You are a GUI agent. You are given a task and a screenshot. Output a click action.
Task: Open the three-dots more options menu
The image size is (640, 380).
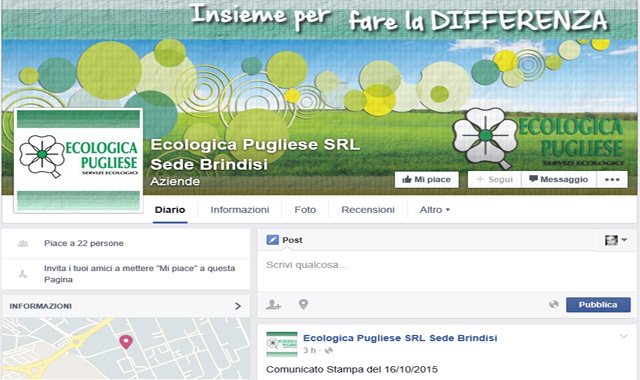point(612,180)
